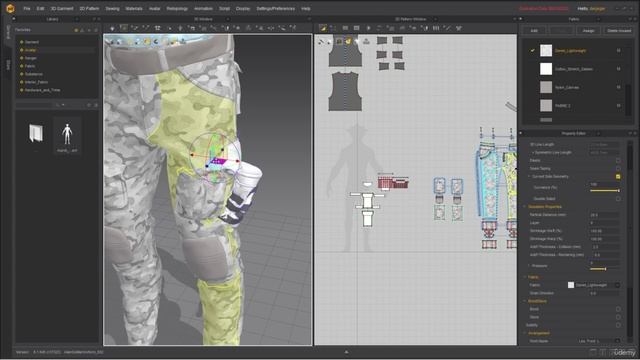
Task: Select the gray Nylon_Canvas fabric swatch
Action: click(x=546, y=87)
